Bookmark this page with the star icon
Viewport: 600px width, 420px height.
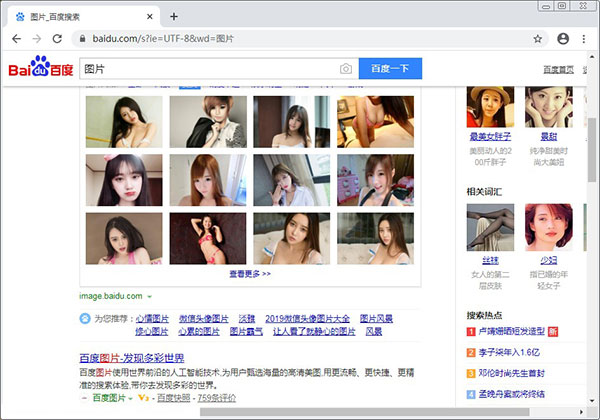click(538, 39)
